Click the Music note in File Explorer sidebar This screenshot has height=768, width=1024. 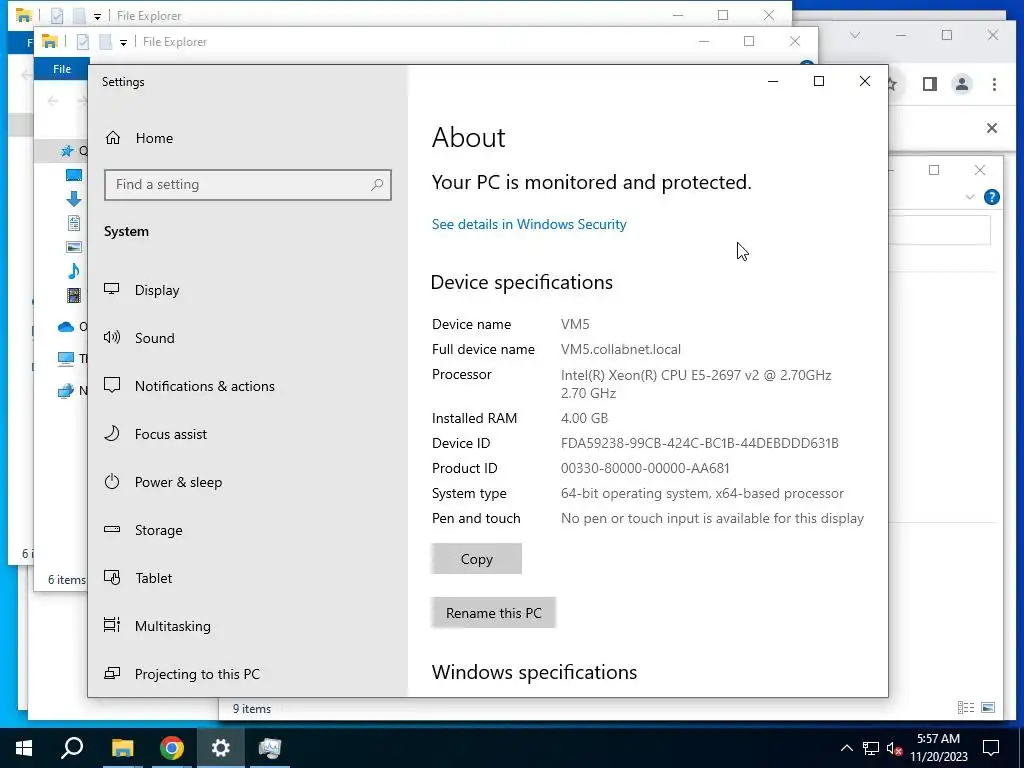click(x=74, y=271)
